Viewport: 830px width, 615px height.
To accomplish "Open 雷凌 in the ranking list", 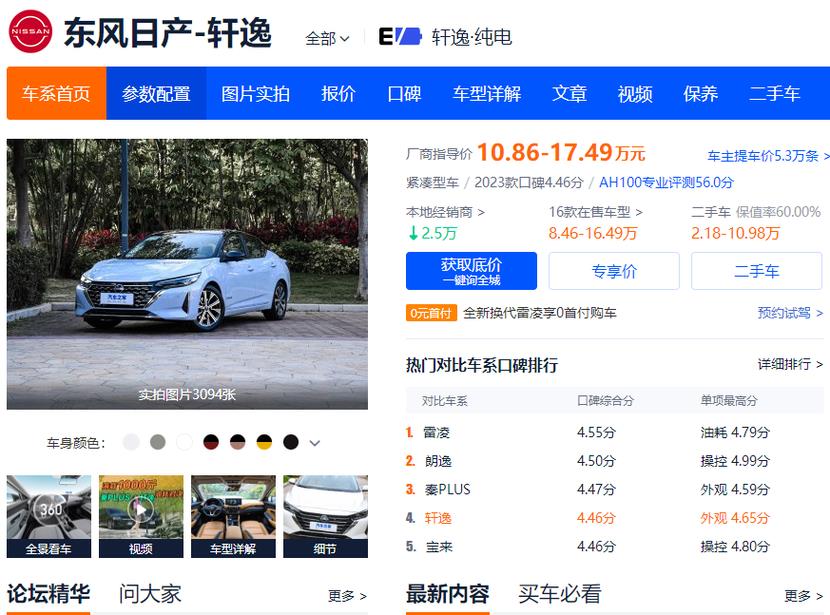I will 437,432.
